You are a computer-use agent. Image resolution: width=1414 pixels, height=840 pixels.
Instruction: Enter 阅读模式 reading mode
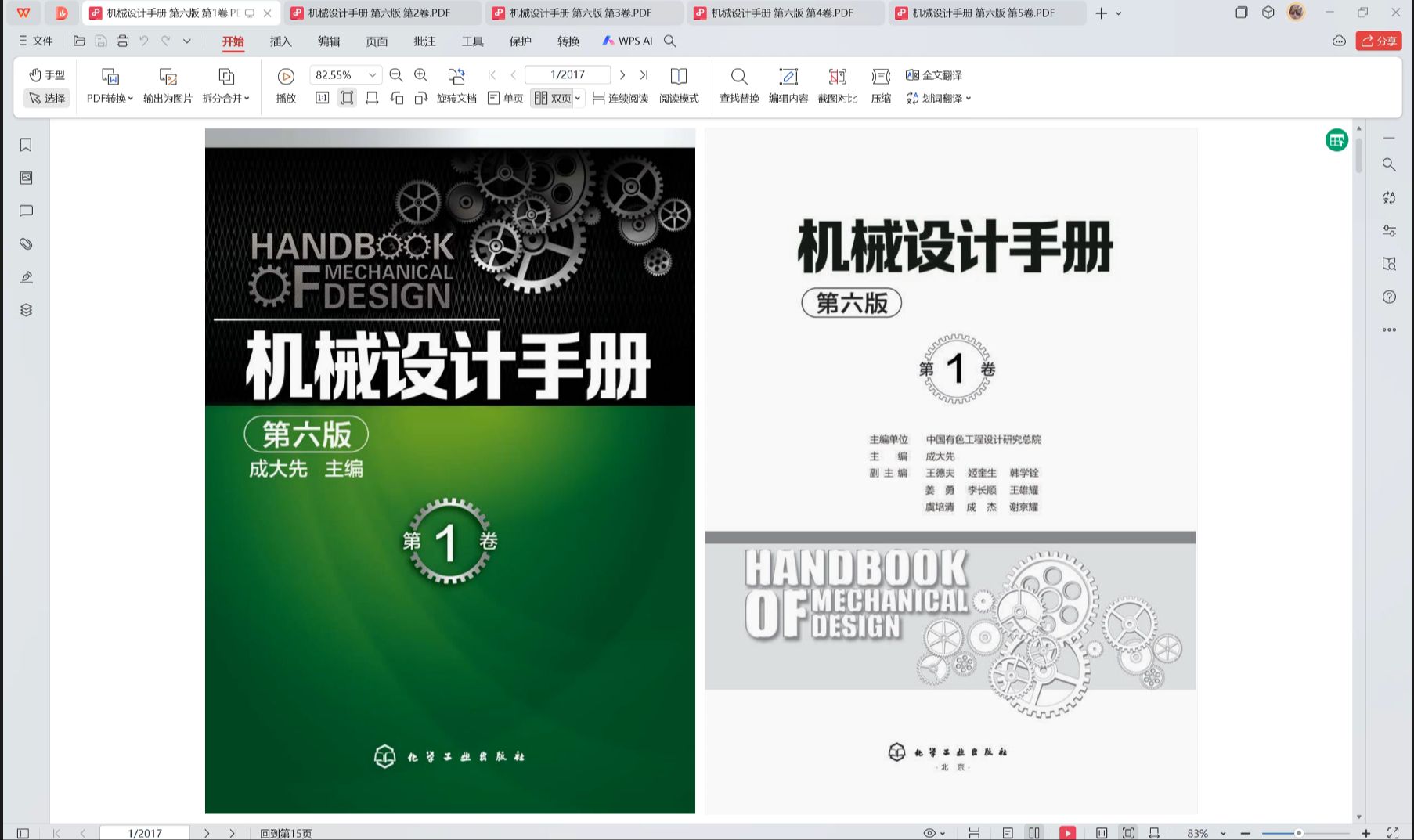point(679,86)
